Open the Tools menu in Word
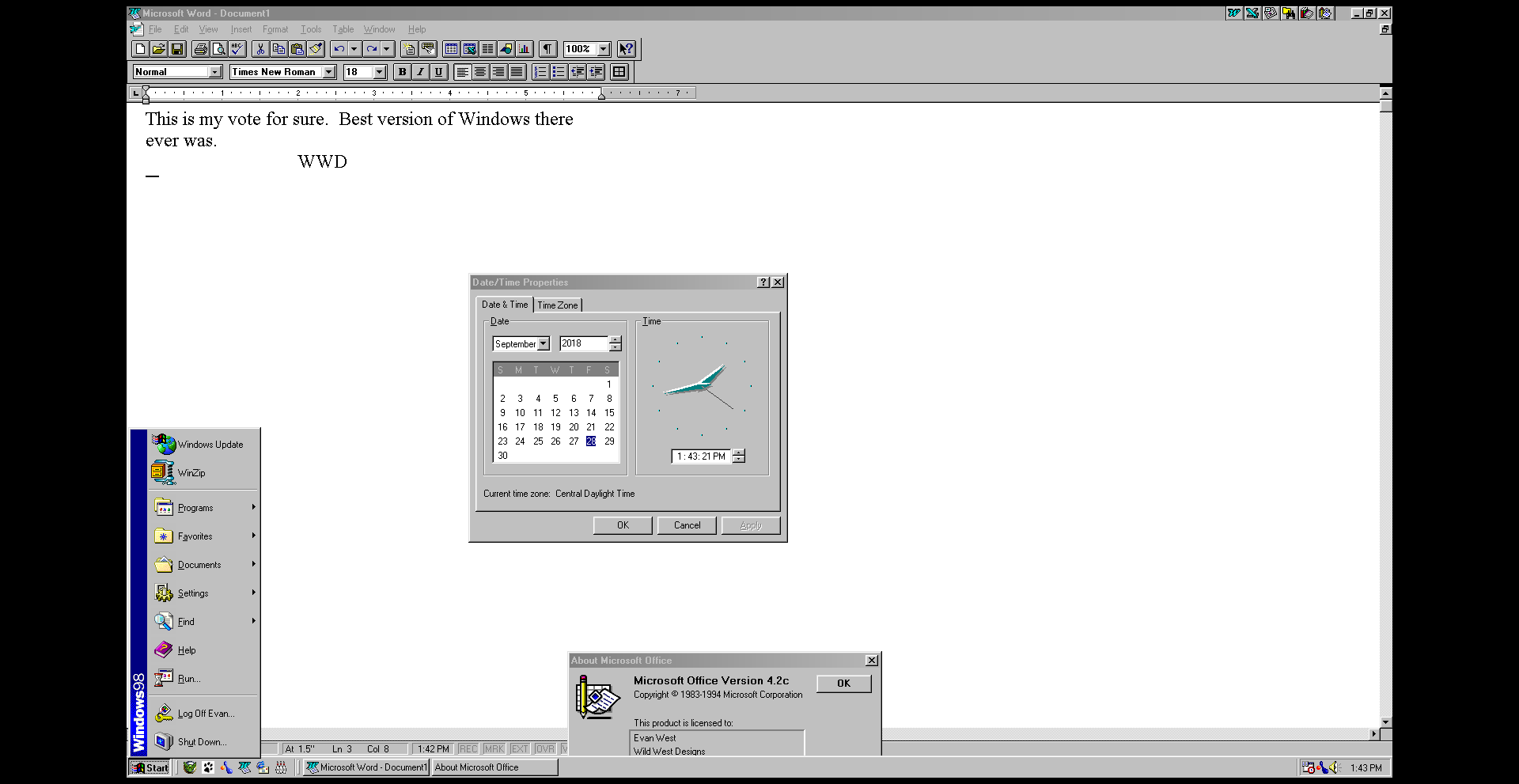Screen dimensions: 1519x784 (x=311, y=29)
